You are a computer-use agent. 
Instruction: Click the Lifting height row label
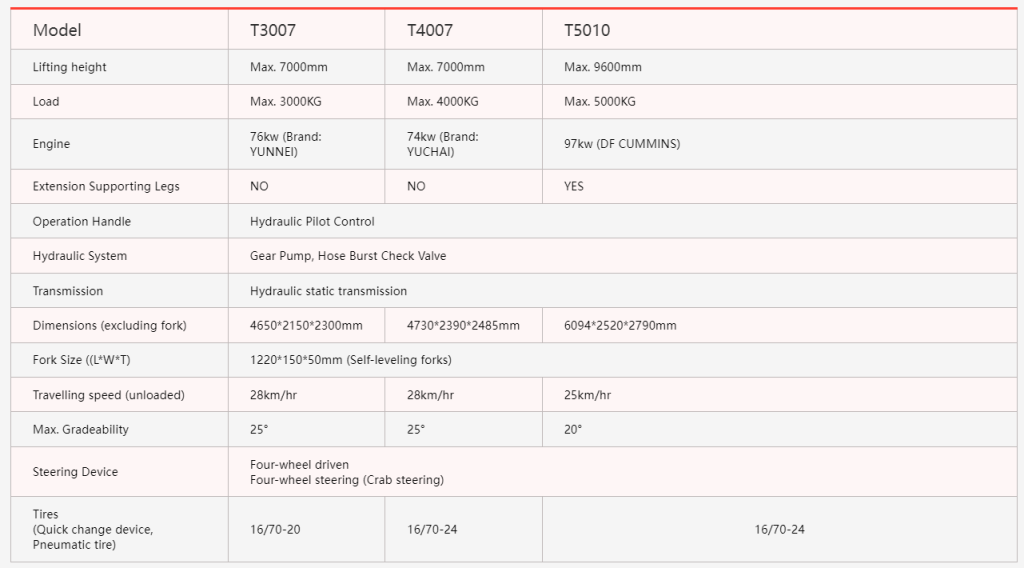point(69,67)
